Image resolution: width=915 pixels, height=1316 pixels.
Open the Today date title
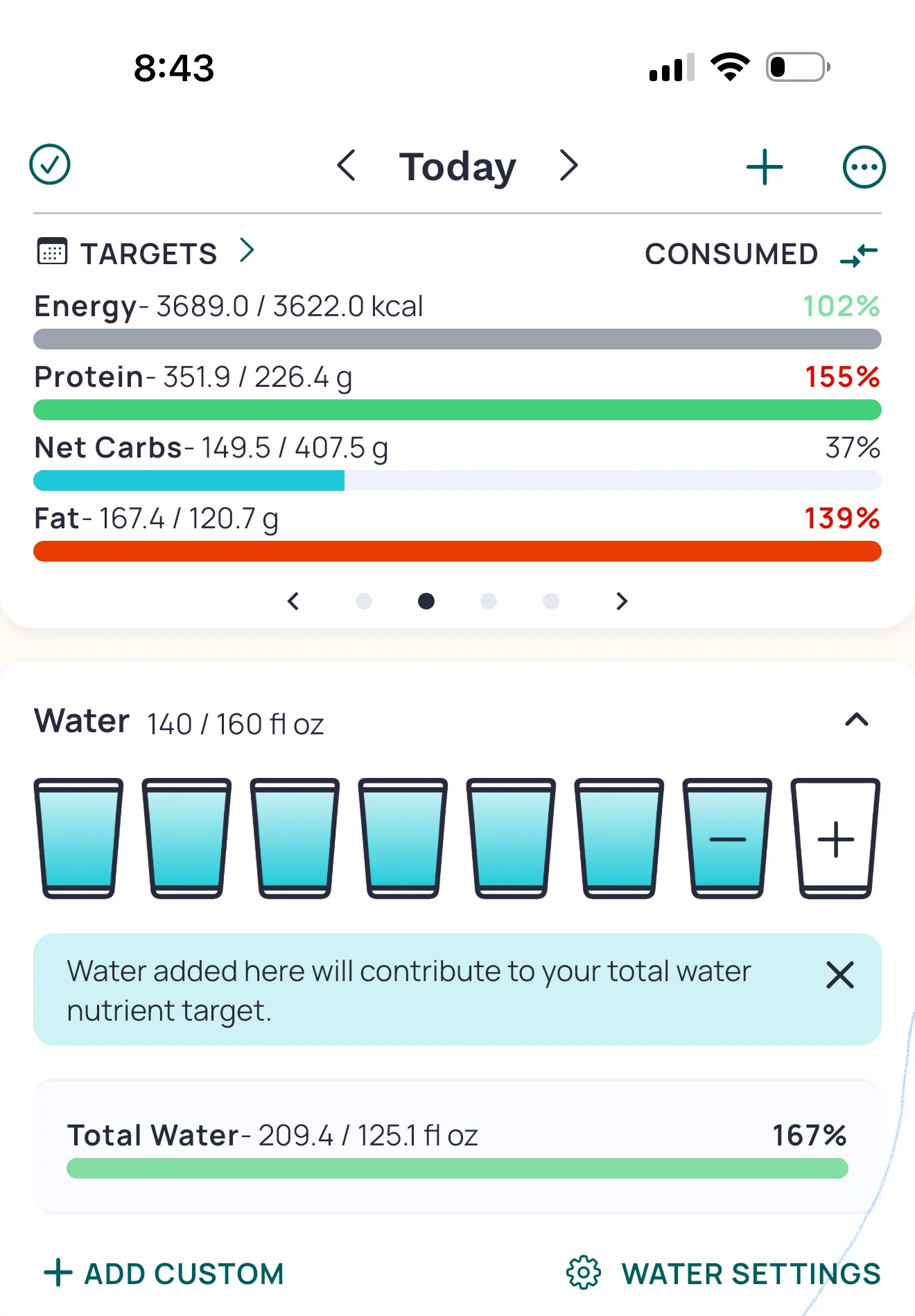458,167
